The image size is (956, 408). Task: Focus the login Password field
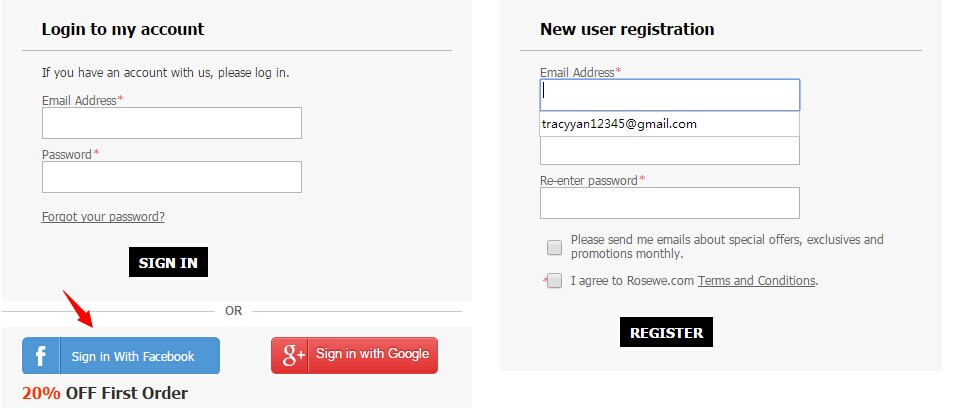click(x=171, y=177)
